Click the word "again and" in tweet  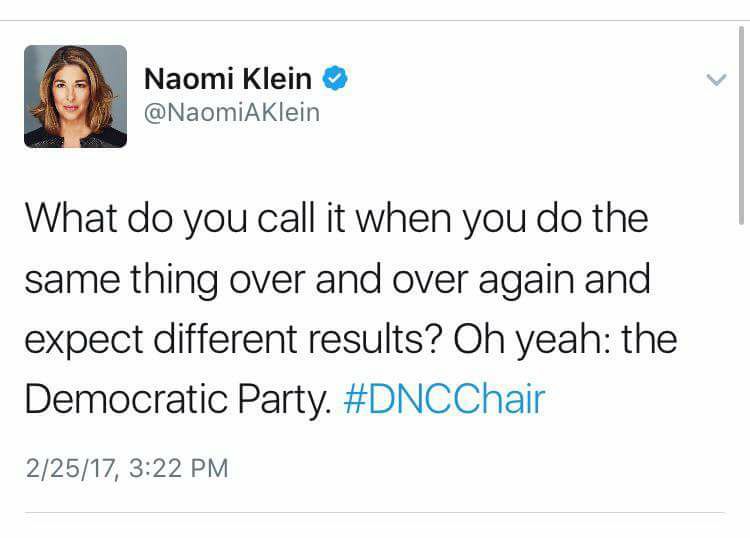564,280
